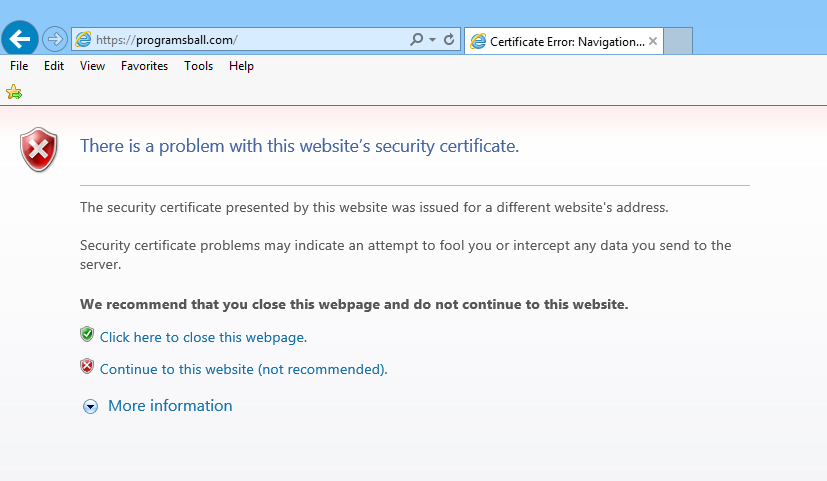The image size is (827, 481).
Task: Open the File menu
Action: click(19, 66)
